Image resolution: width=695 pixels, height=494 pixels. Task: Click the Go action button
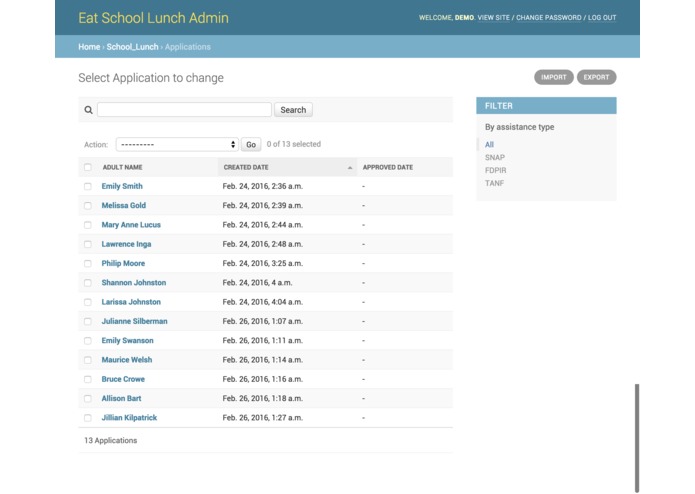coord(251,144)
